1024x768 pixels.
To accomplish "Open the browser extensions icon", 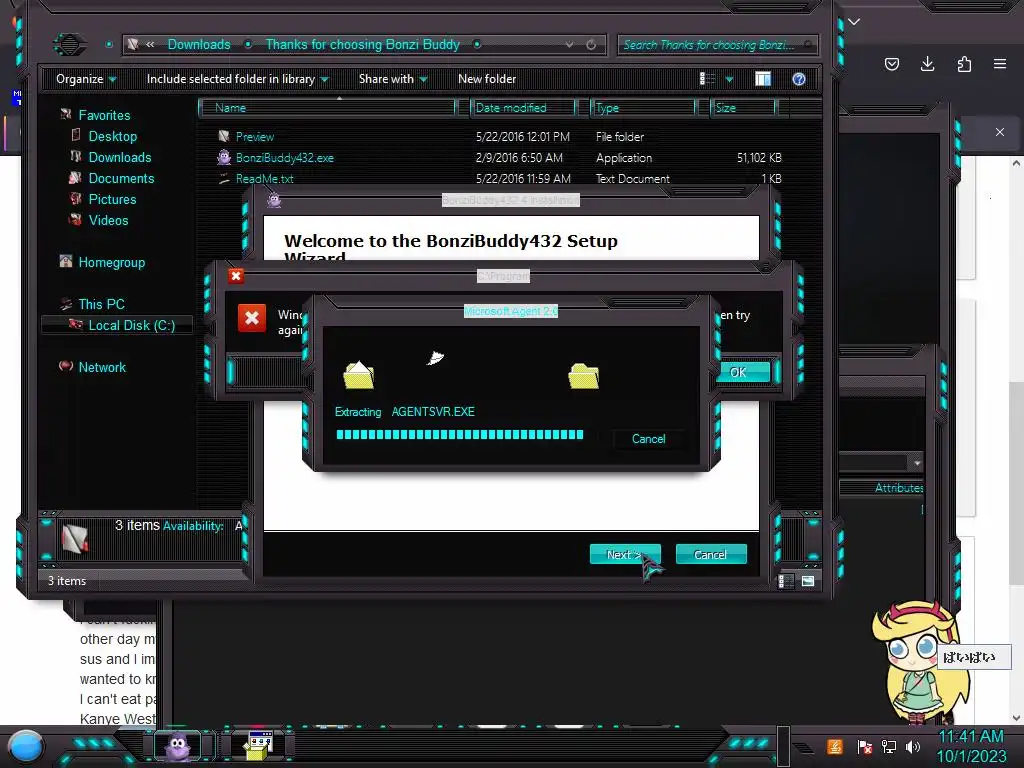I will pos(964,64).
